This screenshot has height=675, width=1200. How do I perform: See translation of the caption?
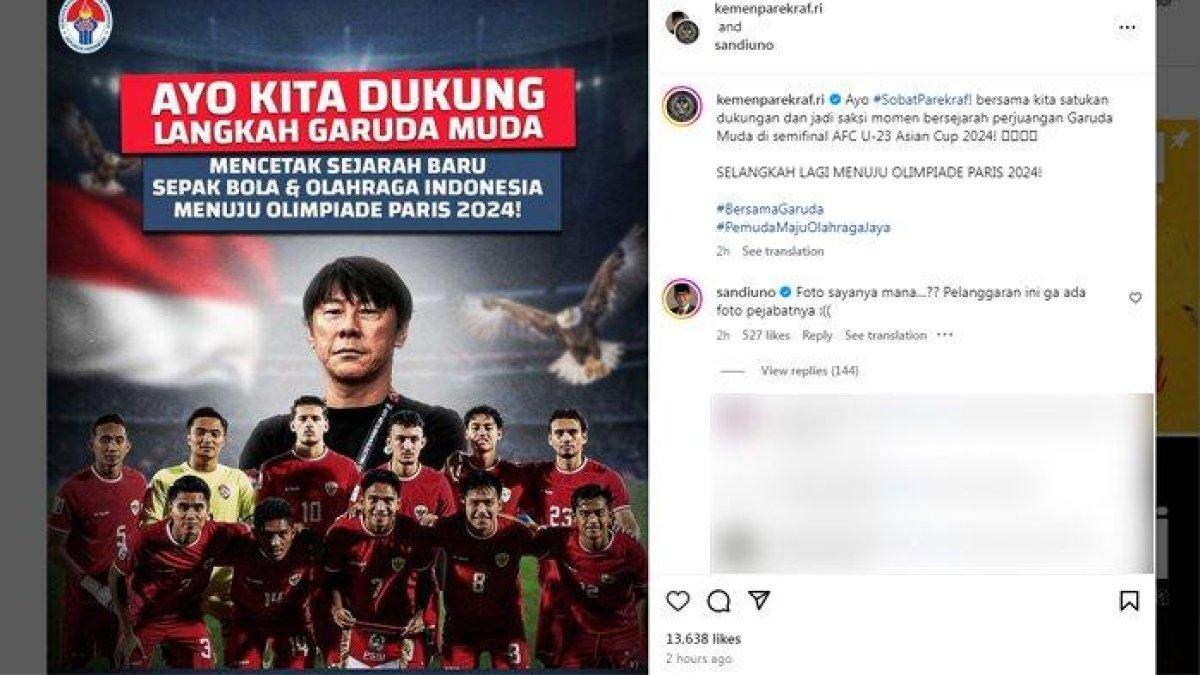pos(783,251)
